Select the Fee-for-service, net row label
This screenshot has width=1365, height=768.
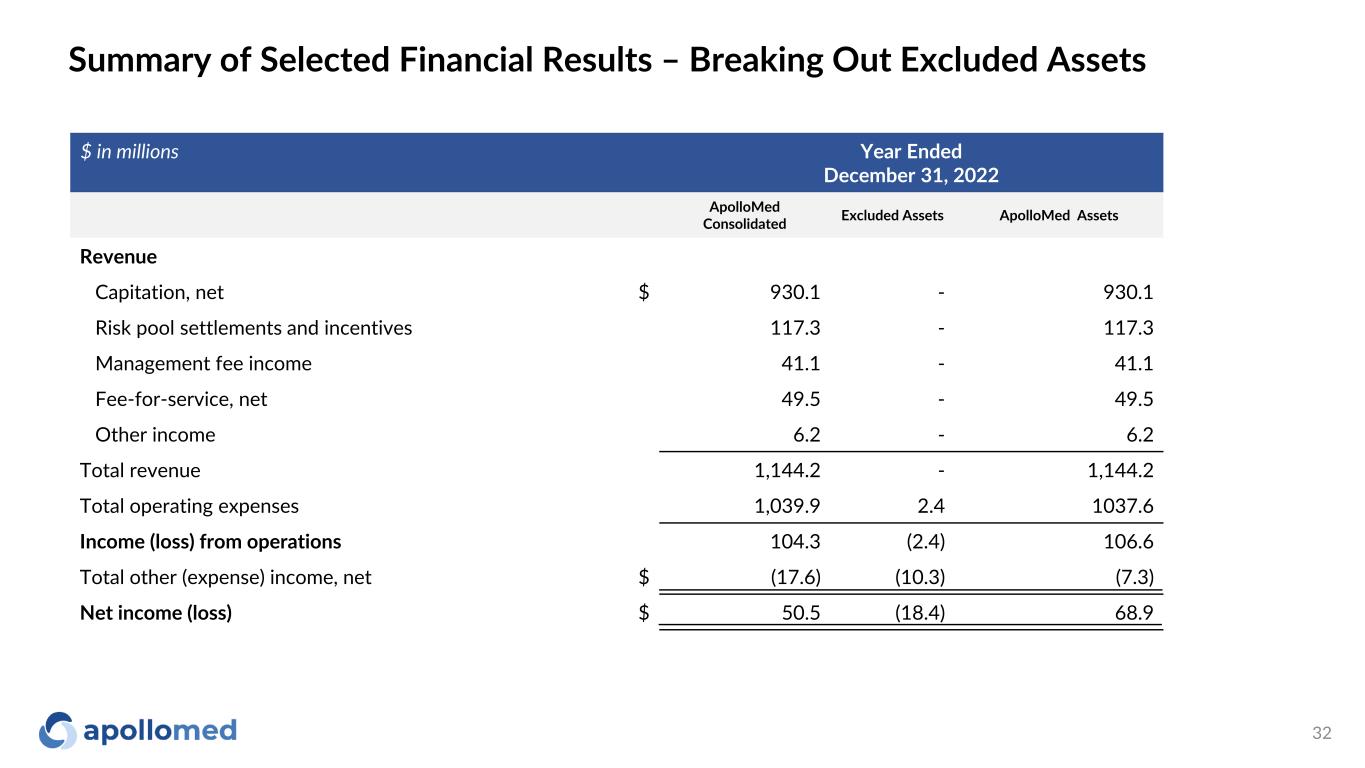pos(181,400)
